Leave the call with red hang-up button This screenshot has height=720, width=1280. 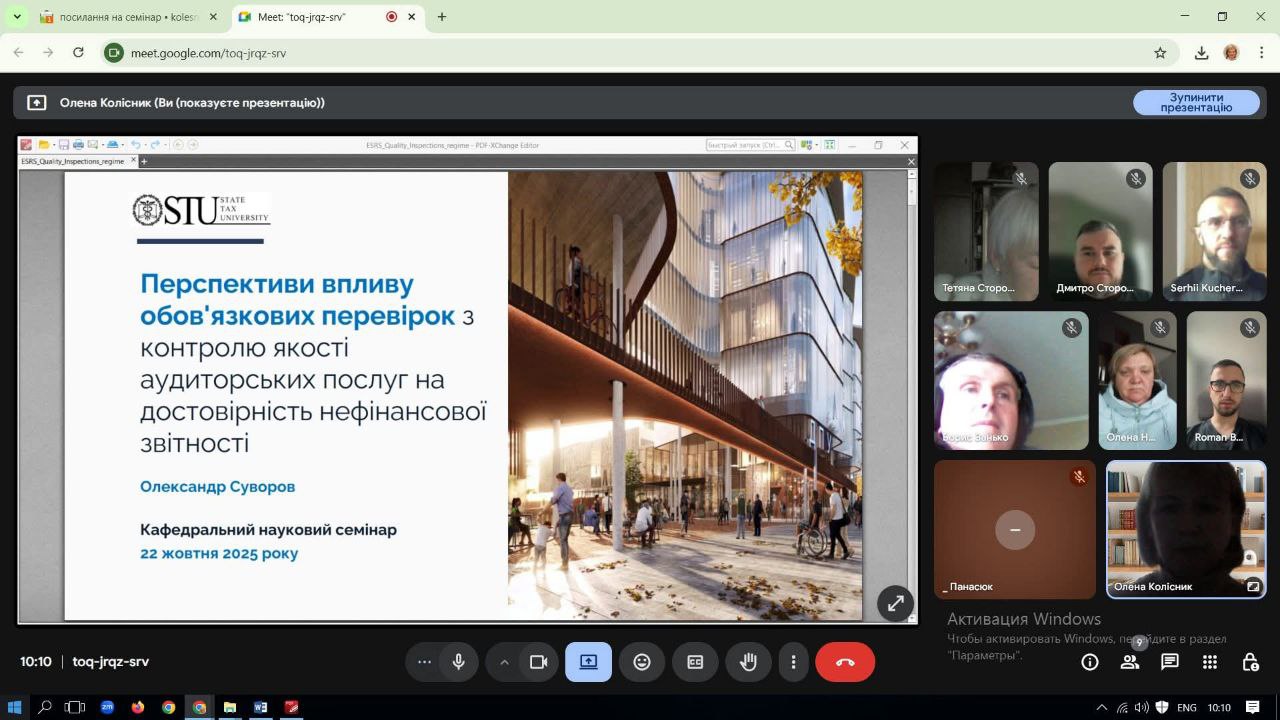click(x=845, y=662)
